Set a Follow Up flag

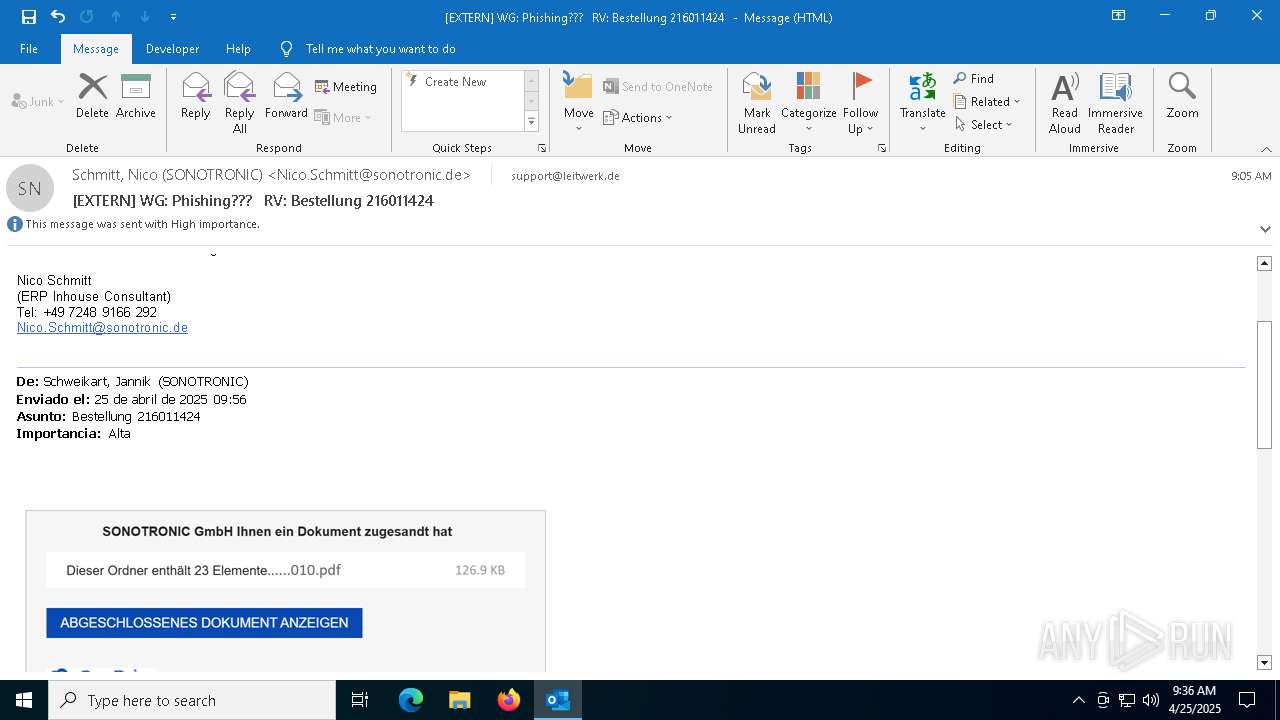860,103
